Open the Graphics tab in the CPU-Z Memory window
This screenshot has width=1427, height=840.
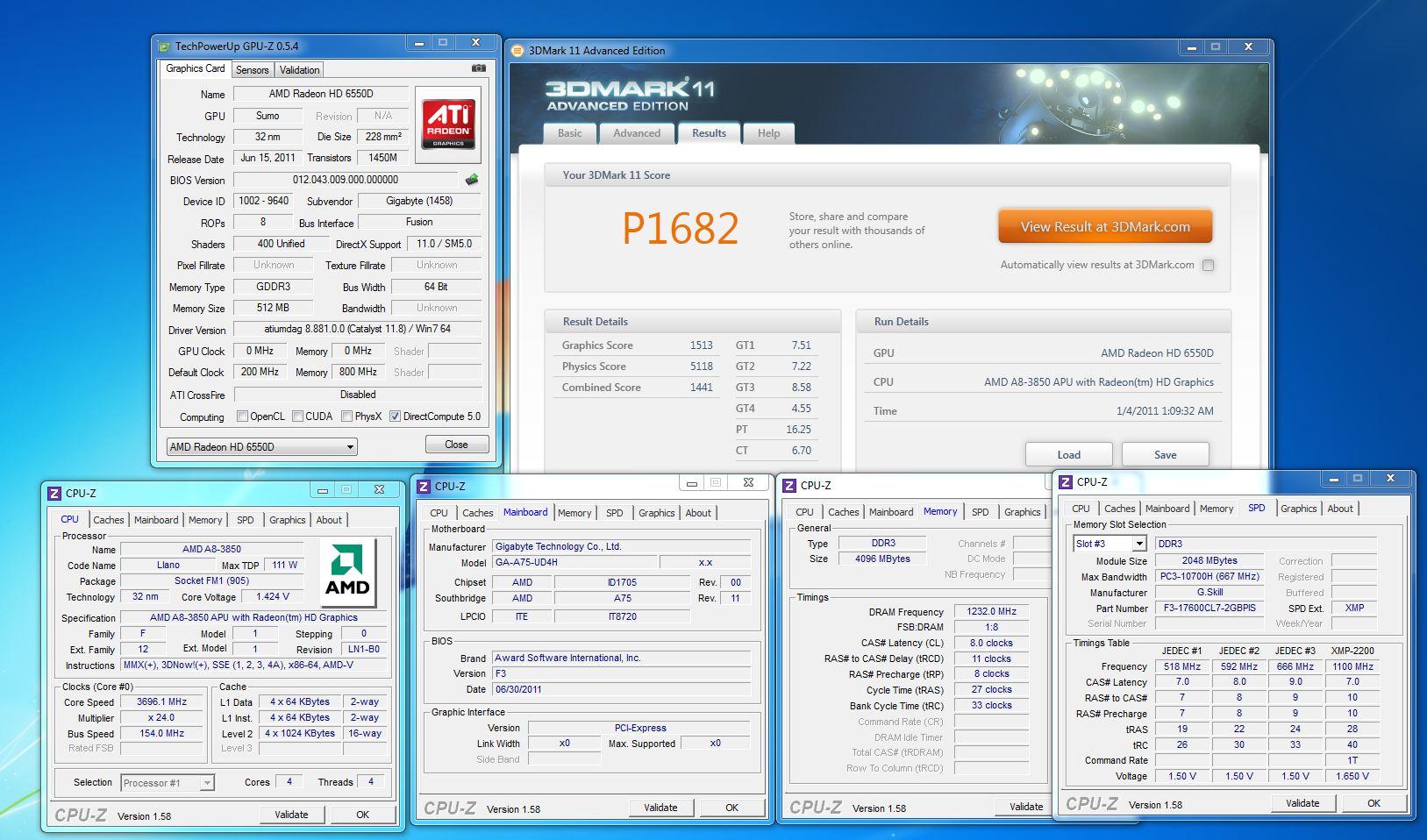[1022, 512]
